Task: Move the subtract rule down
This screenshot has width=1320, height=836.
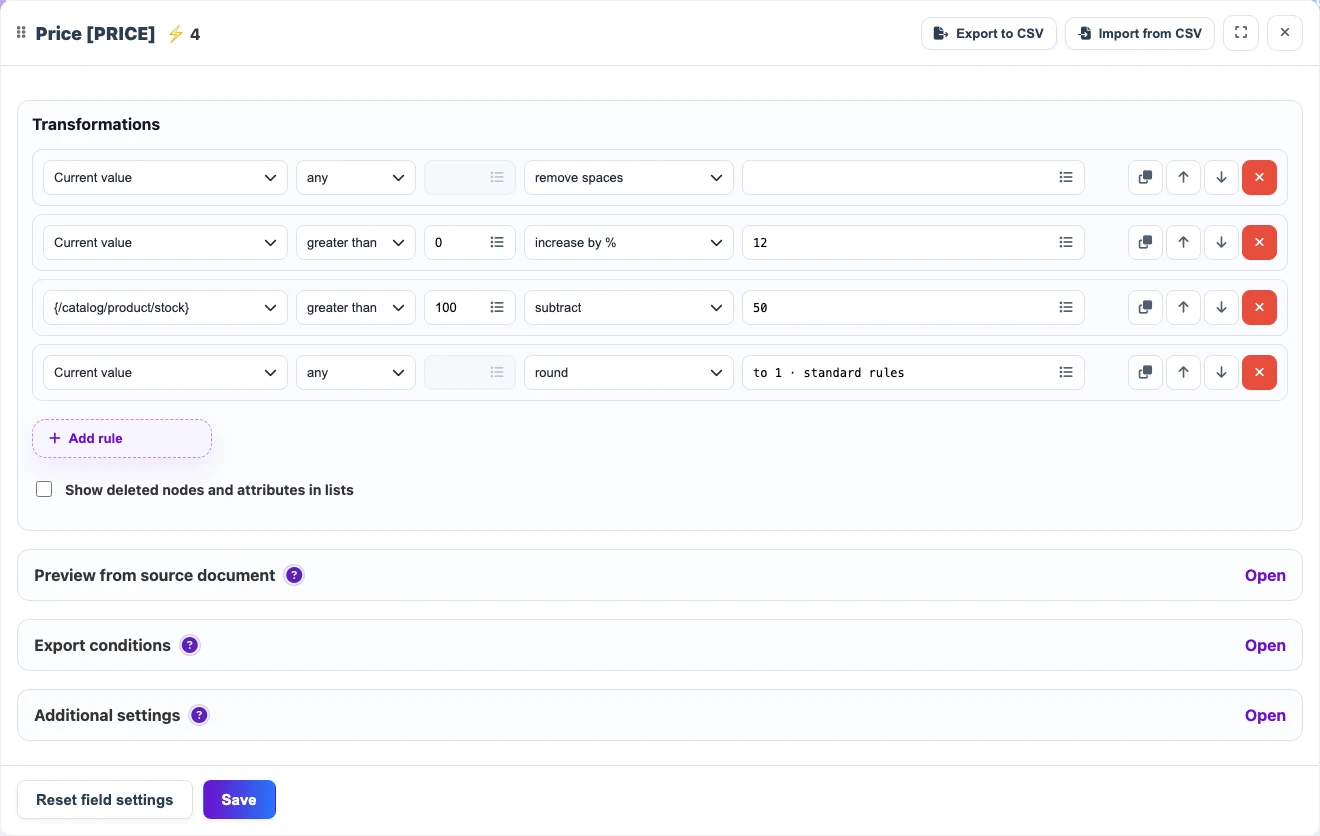Action: pyautogui.click(x=1221, y=307)
